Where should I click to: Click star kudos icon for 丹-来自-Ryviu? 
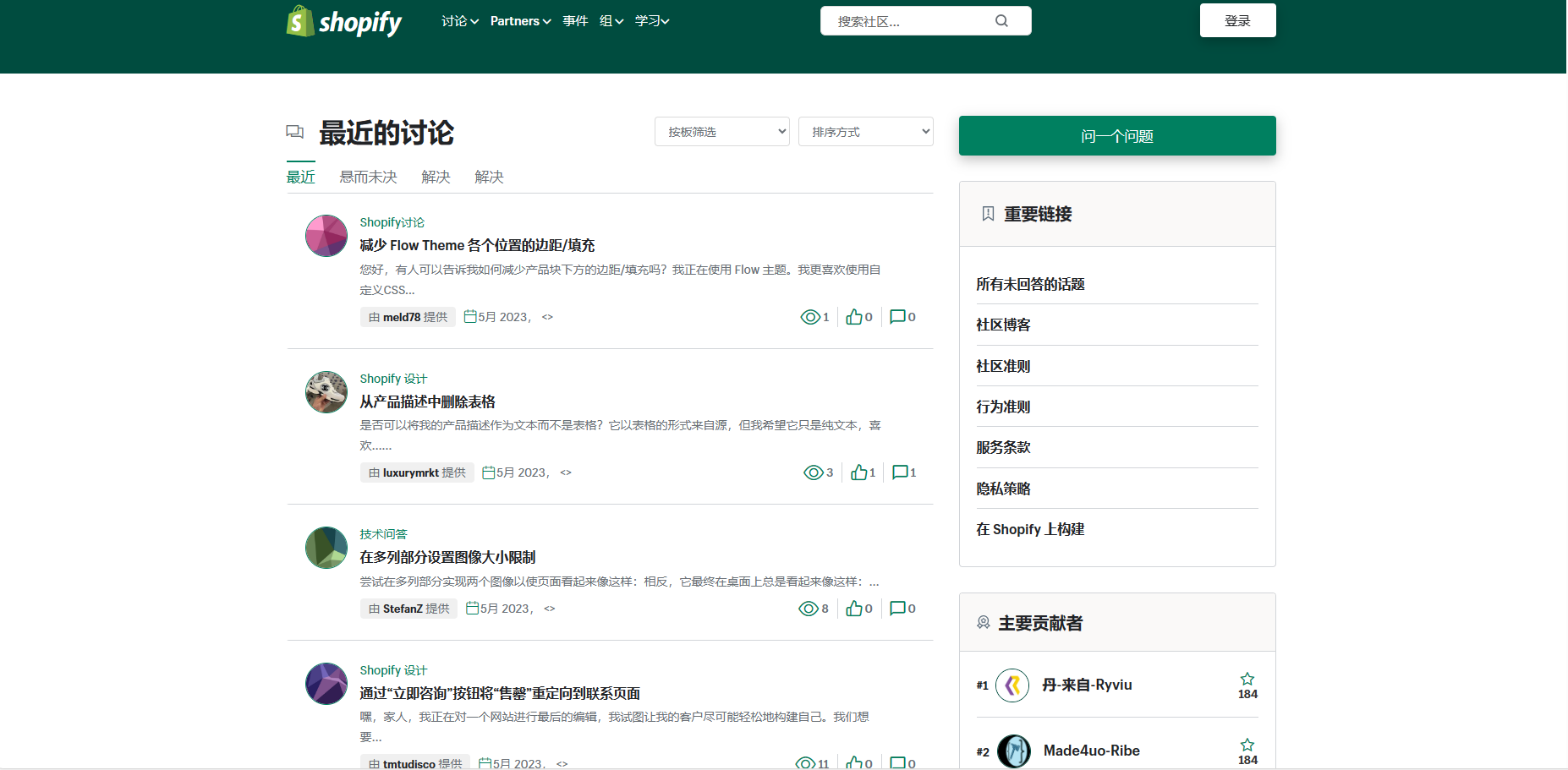(x=1247, y=679)
